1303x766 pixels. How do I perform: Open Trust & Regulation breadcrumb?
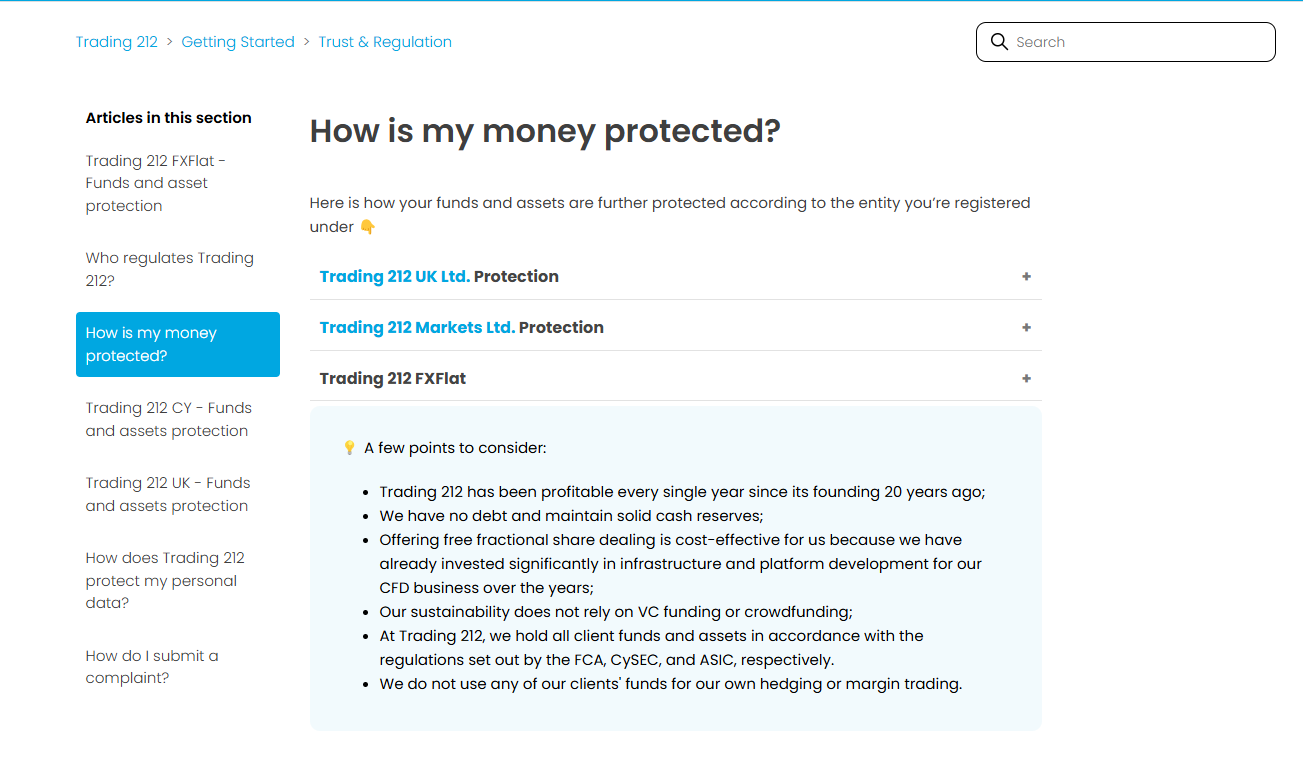coord(385,42)
